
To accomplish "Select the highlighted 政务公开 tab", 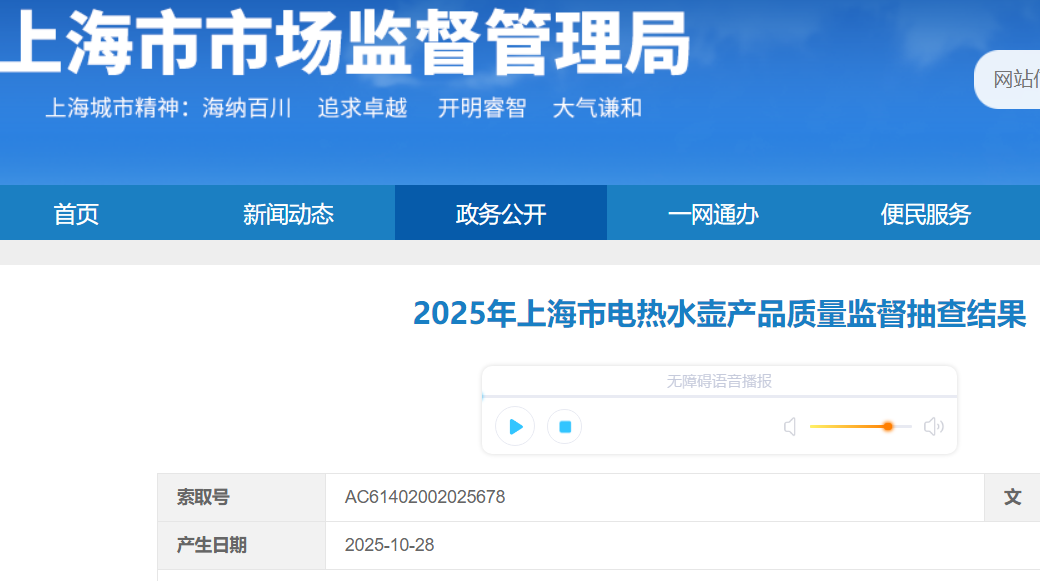I will pos(501,213).
